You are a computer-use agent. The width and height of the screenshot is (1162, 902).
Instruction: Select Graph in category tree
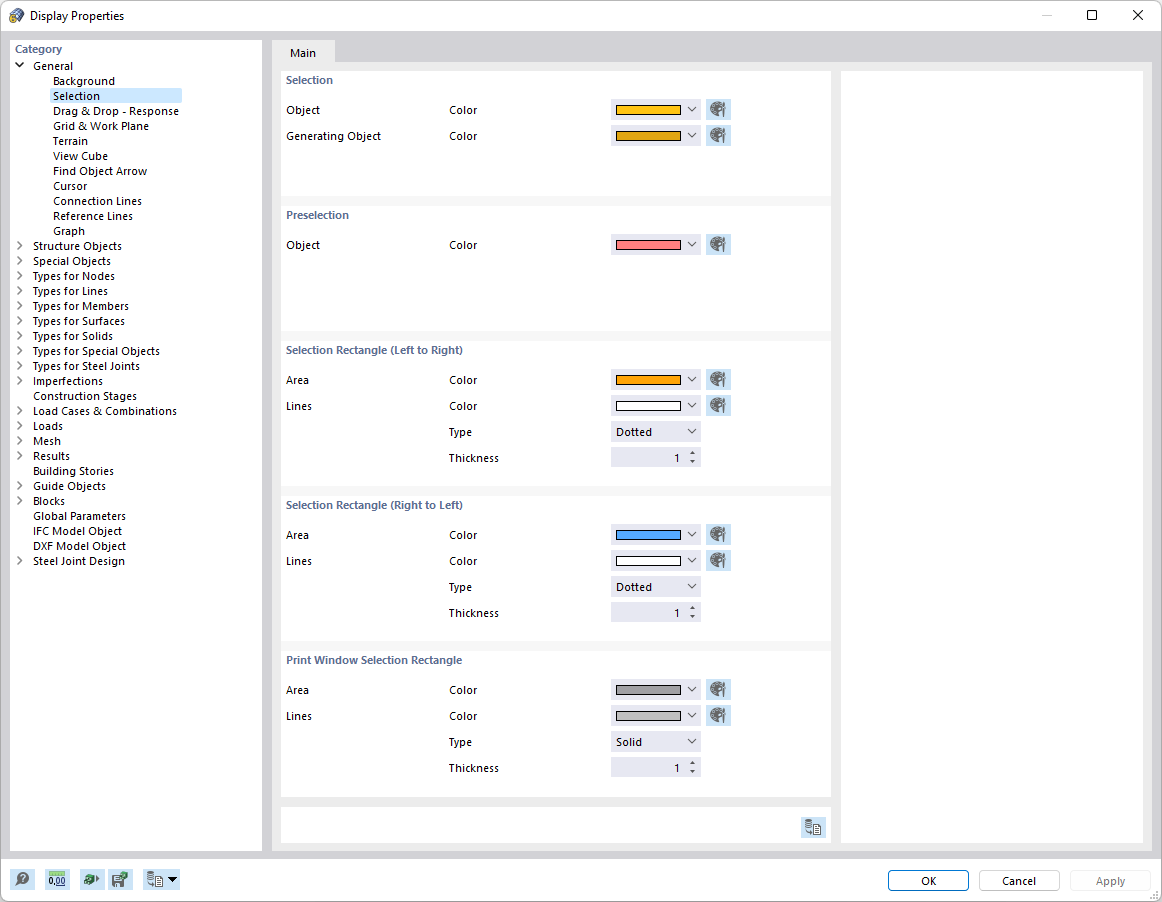click(69, 231)
